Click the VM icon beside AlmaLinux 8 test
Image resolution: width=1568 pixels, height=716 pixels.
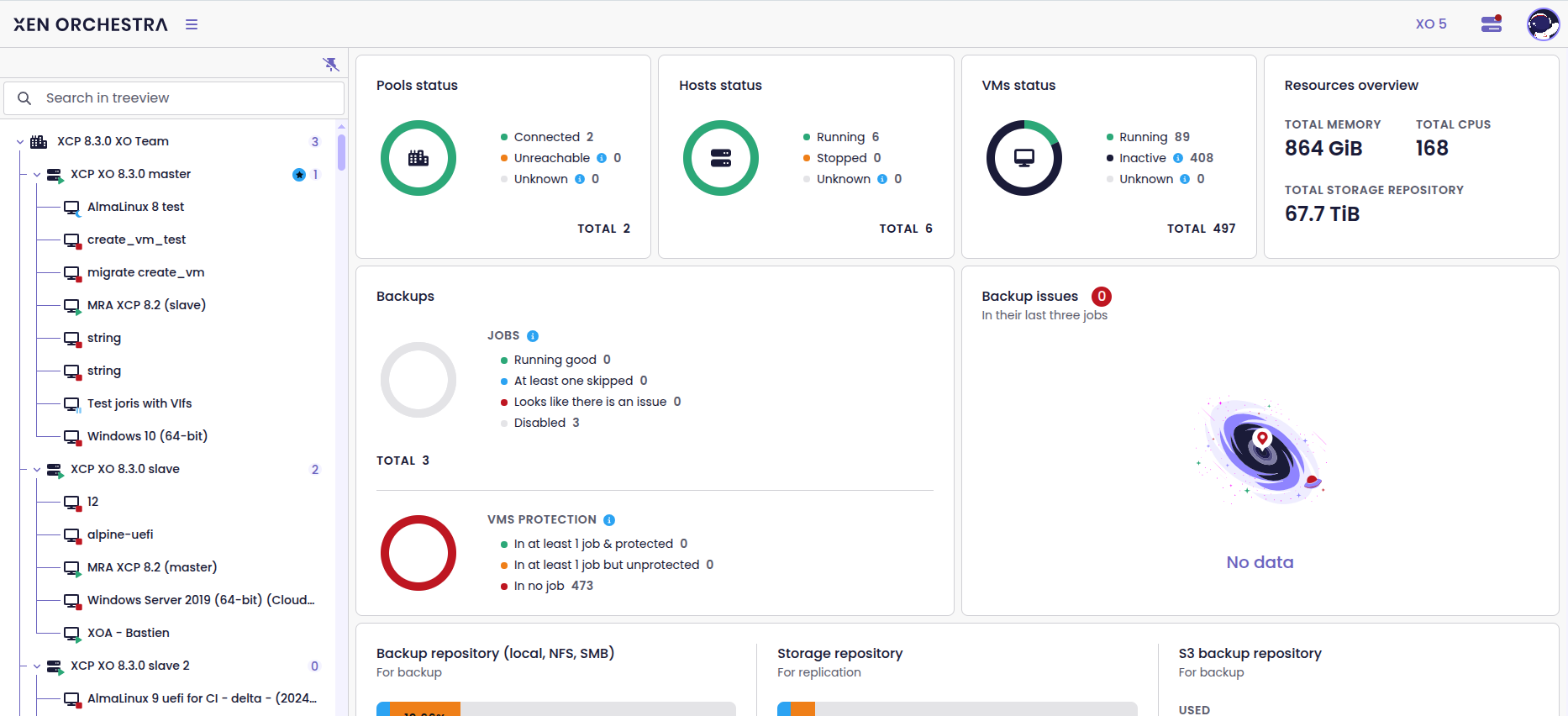pos(72,208)
